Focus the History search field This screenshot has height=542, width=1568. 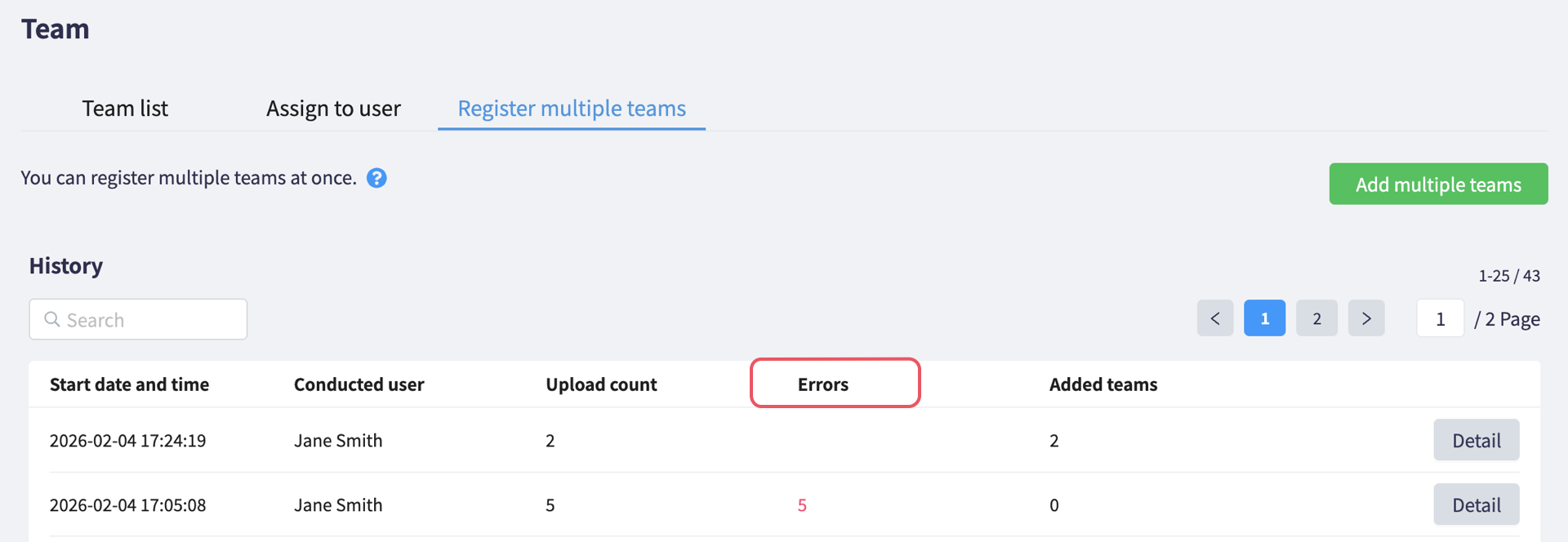pyautogui.click(x=138, y=319)
